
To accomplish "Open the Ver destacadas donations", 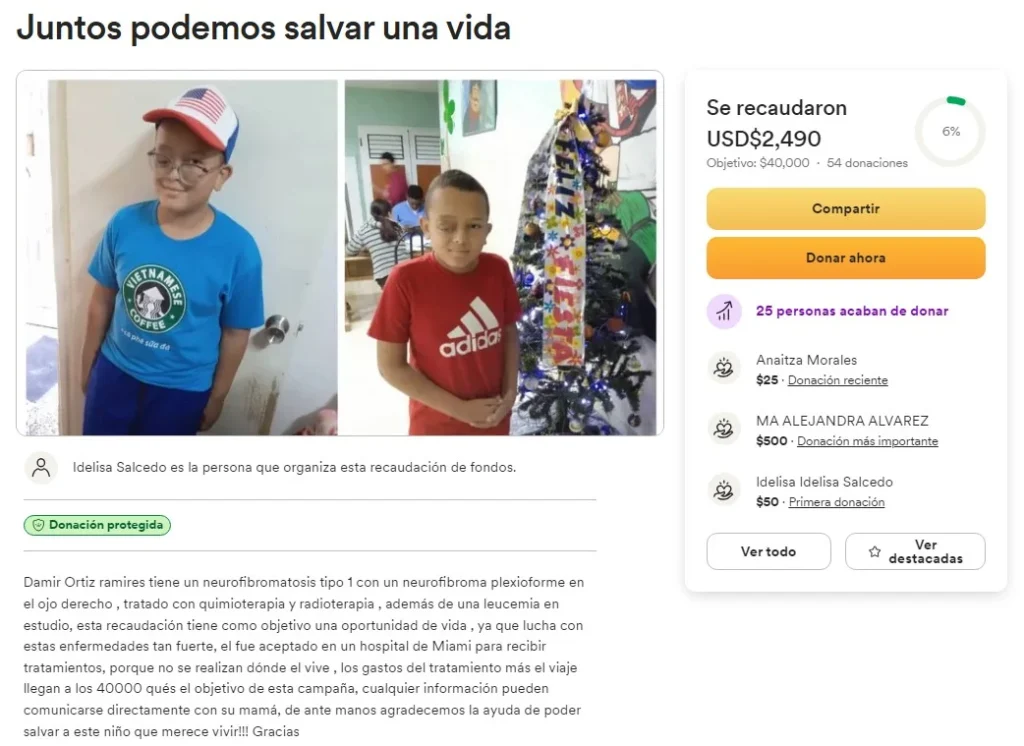I will [x=915, y=551].
